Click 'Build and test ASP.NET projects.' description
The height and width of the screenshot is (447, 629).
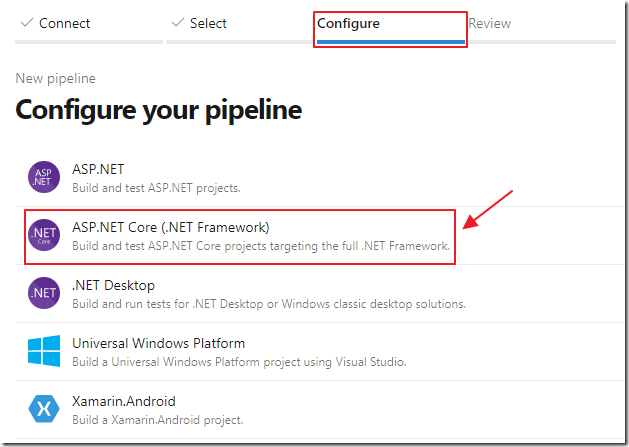(x=156, y=188)
